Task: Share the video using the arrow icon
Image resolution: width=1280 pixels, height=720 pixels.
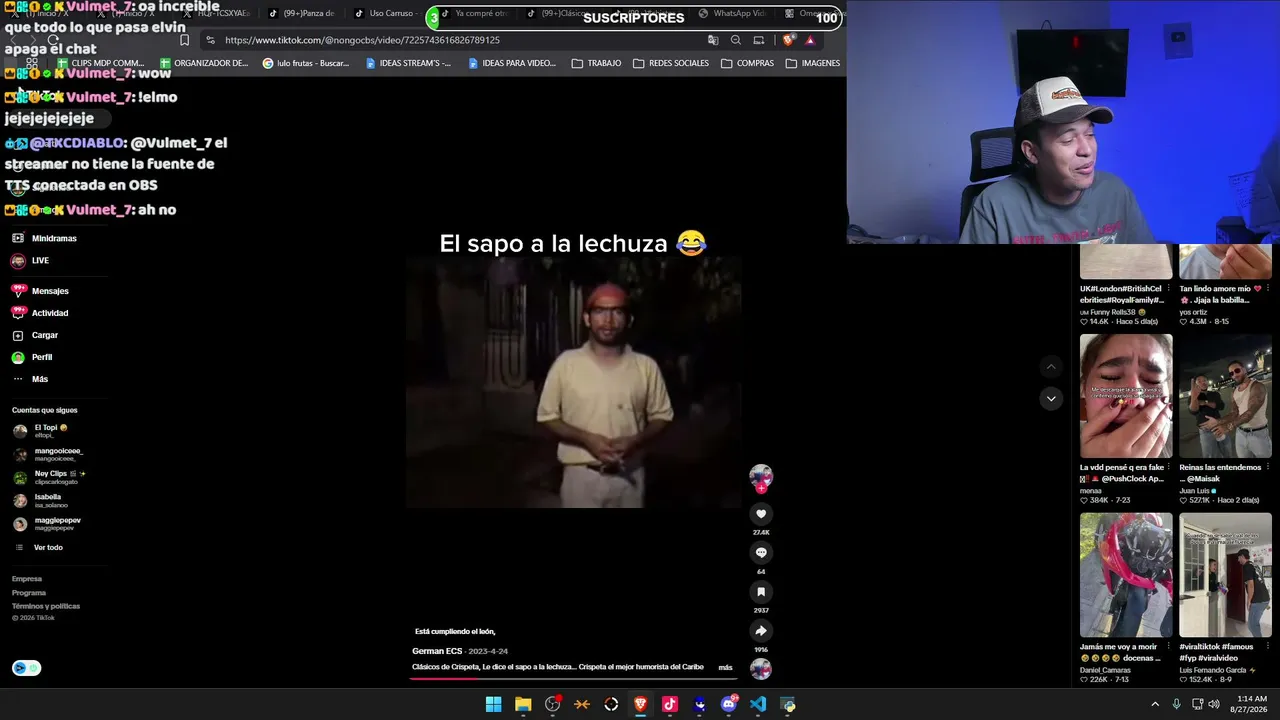Action: pyautogui.click(x=761, y=631)
